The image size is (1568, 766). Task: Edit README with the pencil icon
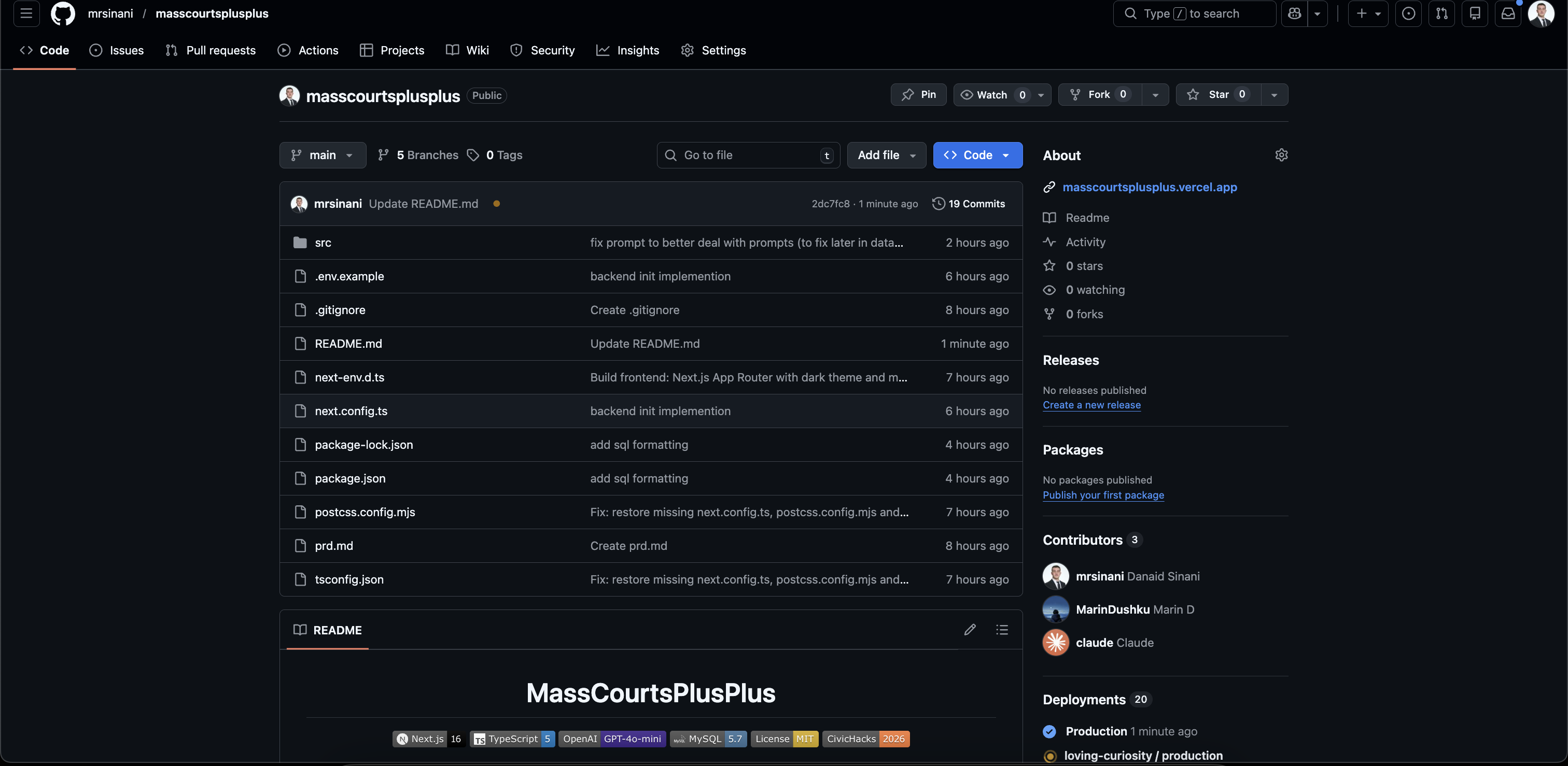(x=970, y=630)
